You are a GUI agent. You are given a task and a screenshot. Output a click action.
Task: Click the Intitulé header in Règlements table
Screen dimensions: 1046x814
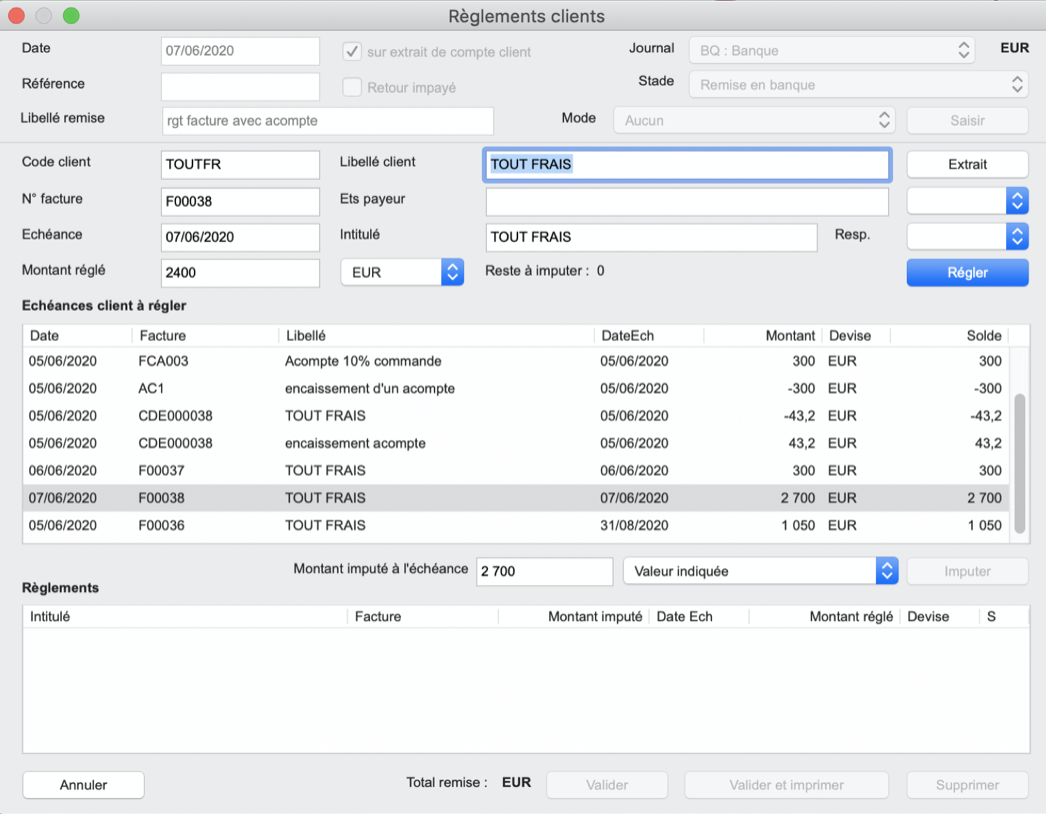(x=185, y=617)
